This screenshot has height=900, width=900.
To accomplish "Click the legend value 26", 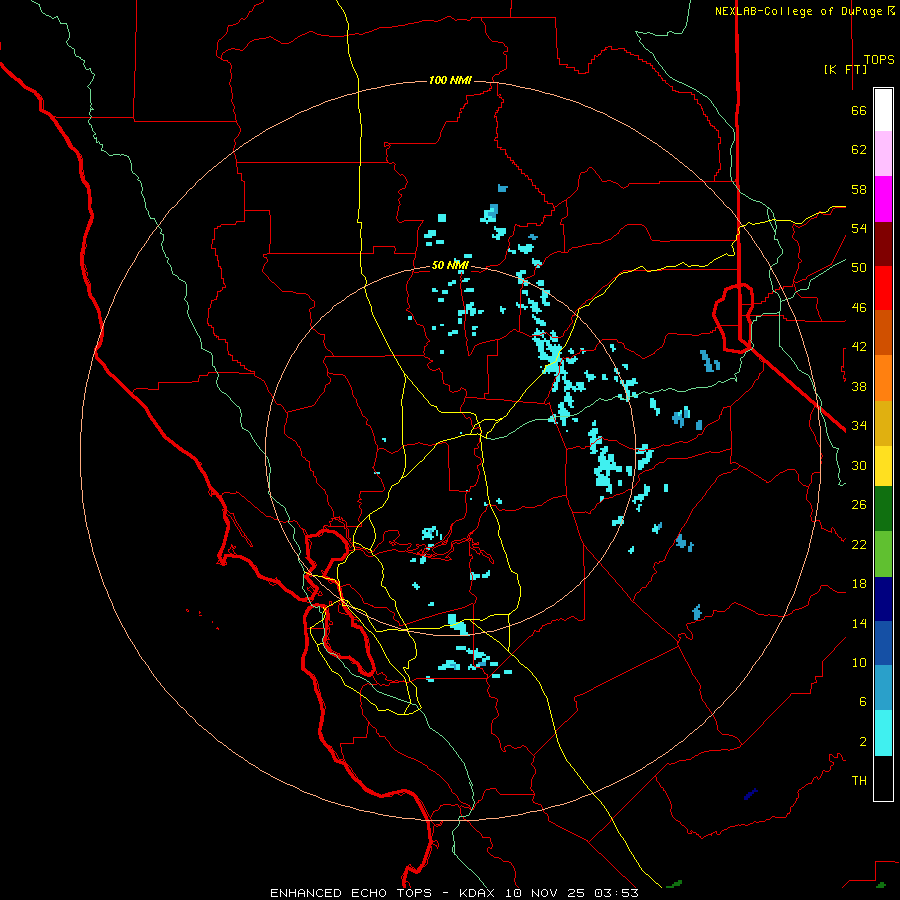I will [859, 505].
